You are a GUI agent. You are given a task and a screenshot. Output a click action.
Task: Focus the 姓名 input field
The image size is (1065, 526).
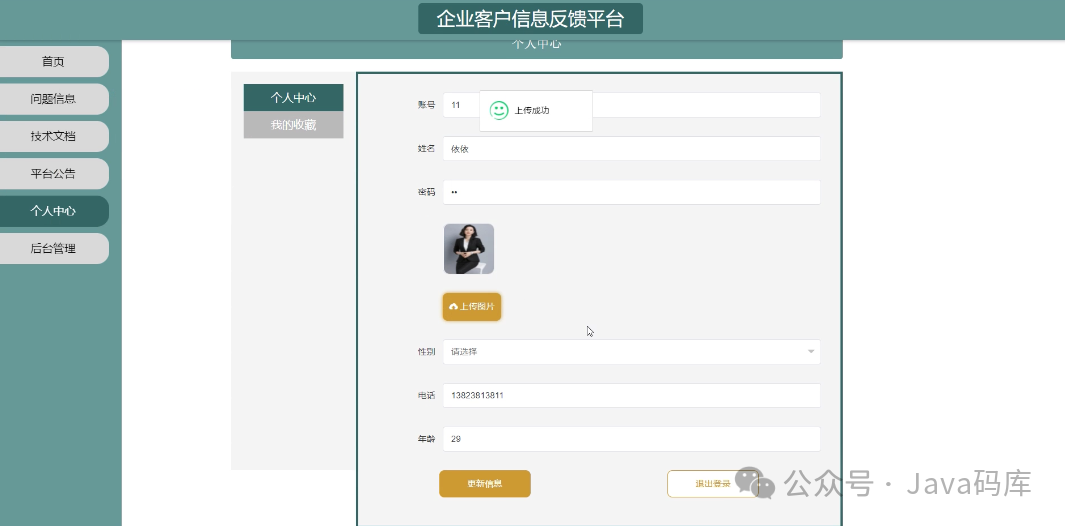coord(631,149)
